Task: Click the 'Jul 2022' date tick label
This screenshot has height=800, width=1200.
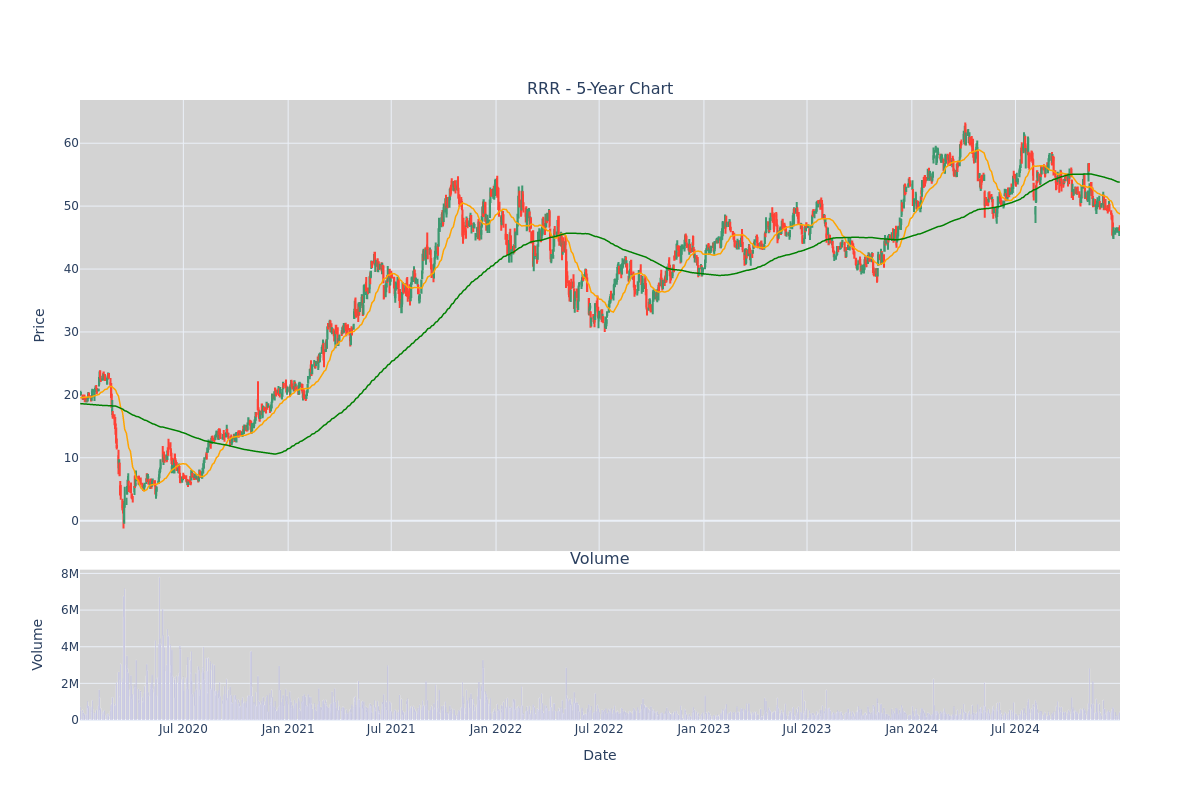Action: [x=599, y=729]
